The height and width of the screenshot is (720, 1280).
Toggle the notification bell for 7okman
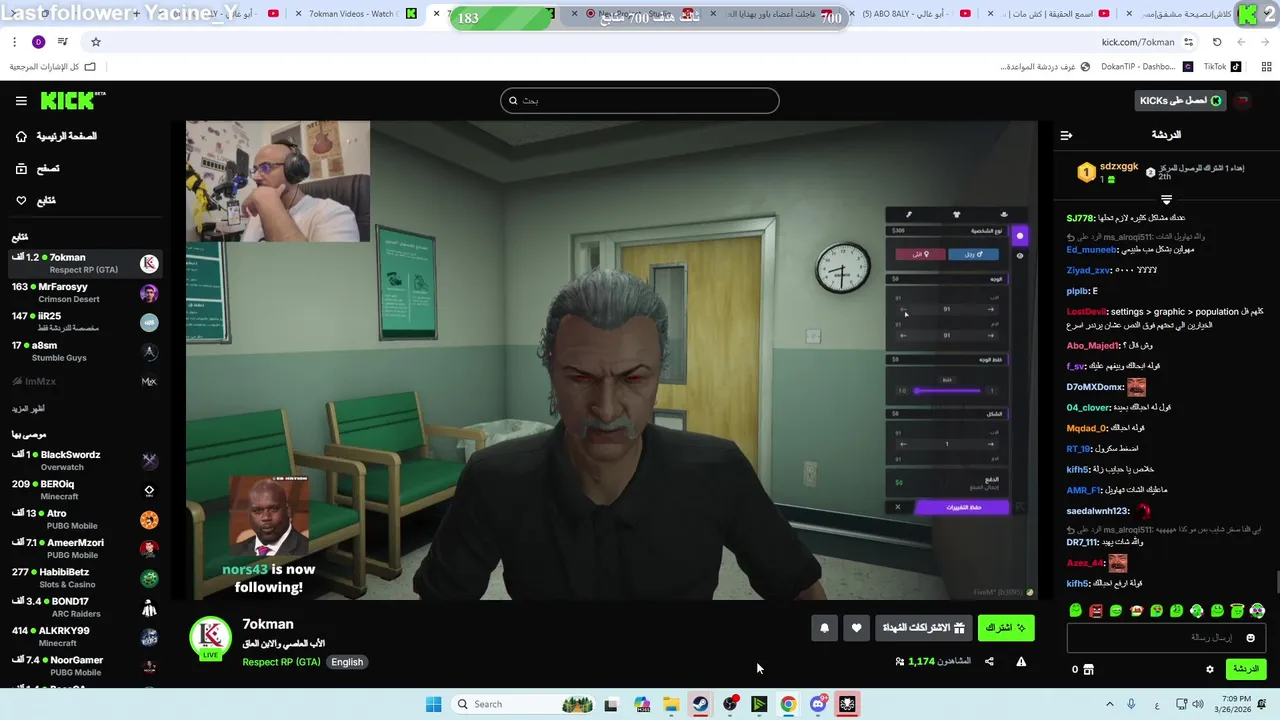824,628
